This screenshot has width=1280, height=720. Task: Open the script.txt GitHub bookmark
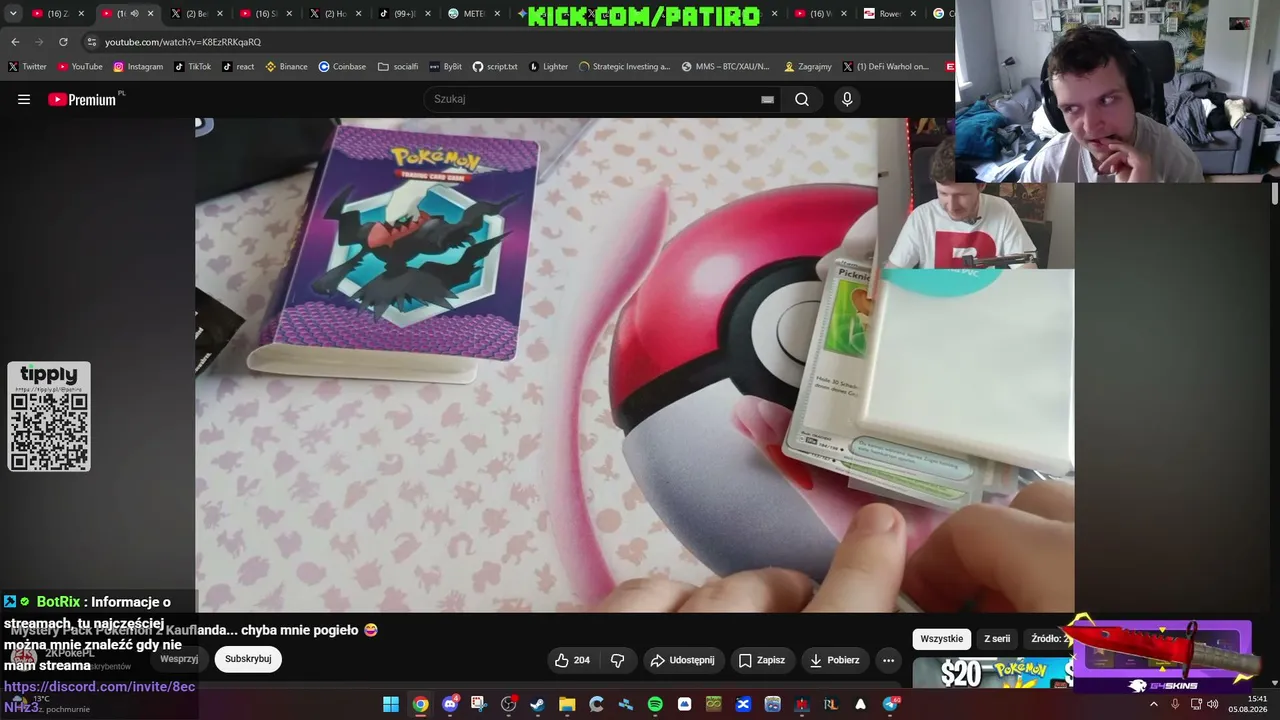[495, 67]
